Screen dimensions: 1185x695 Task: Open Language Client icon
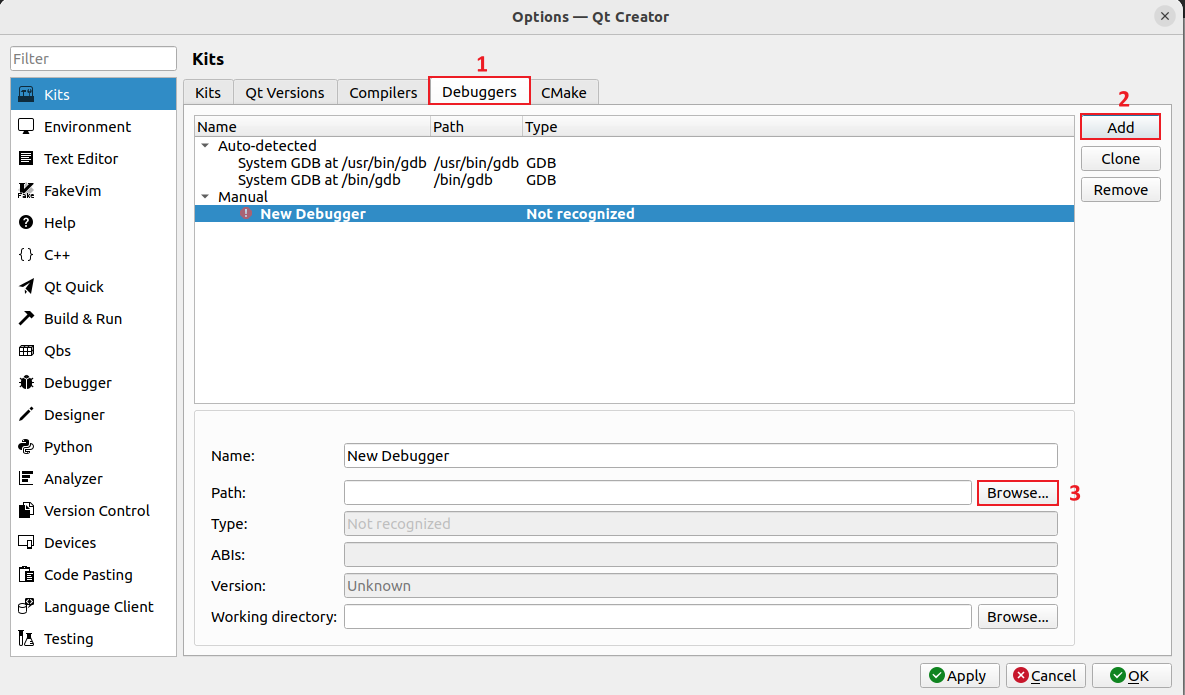click(x=26, y=606)
